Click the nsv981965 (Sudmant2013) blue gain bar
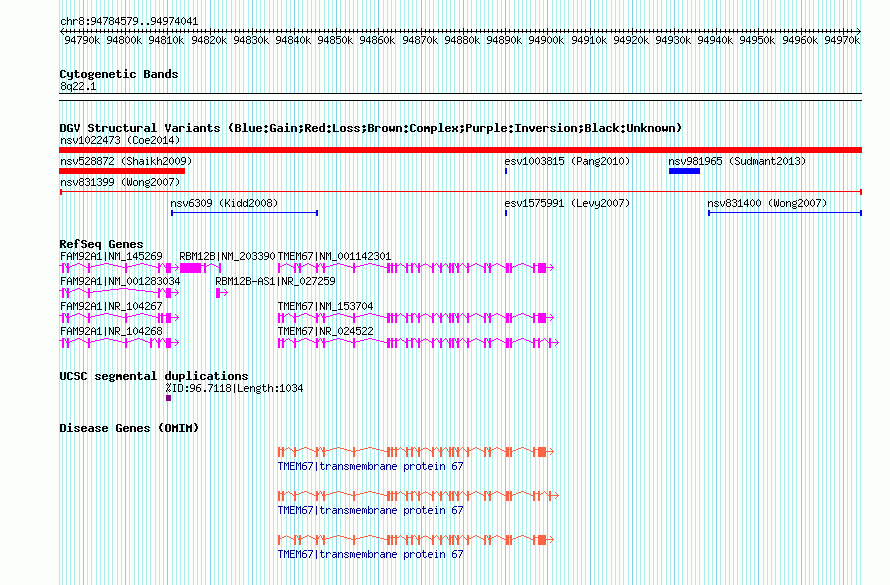Viewport: 890px width, 585px height. 684,171
